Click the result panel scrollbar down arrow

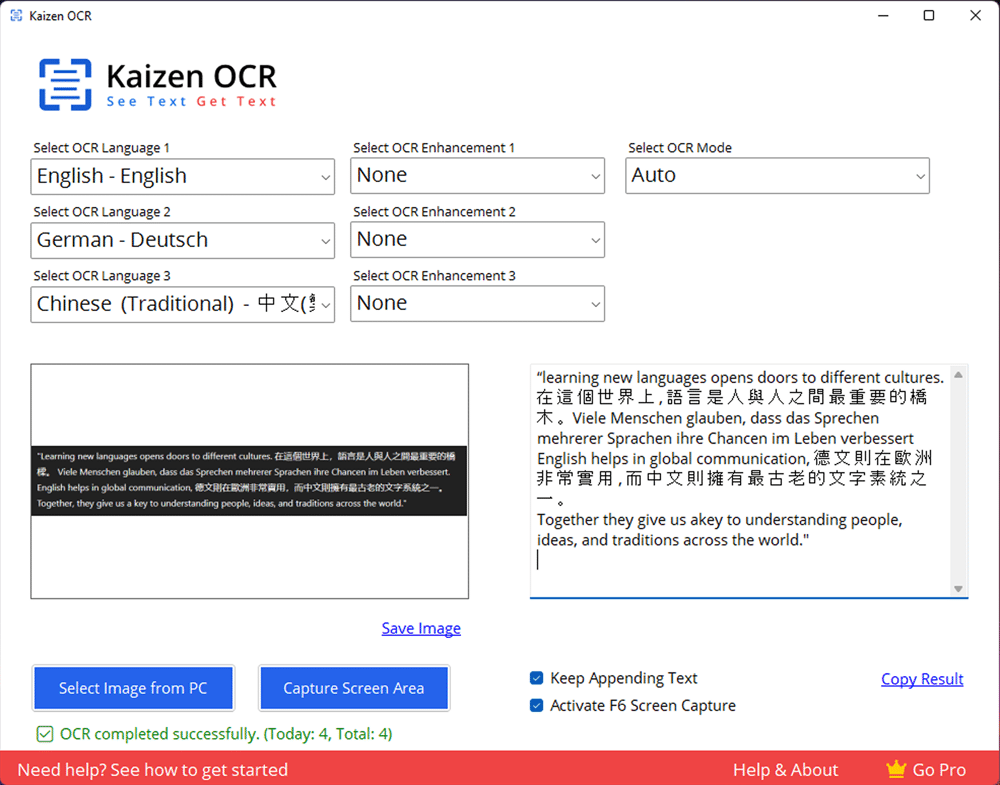[x=958, y=587]
